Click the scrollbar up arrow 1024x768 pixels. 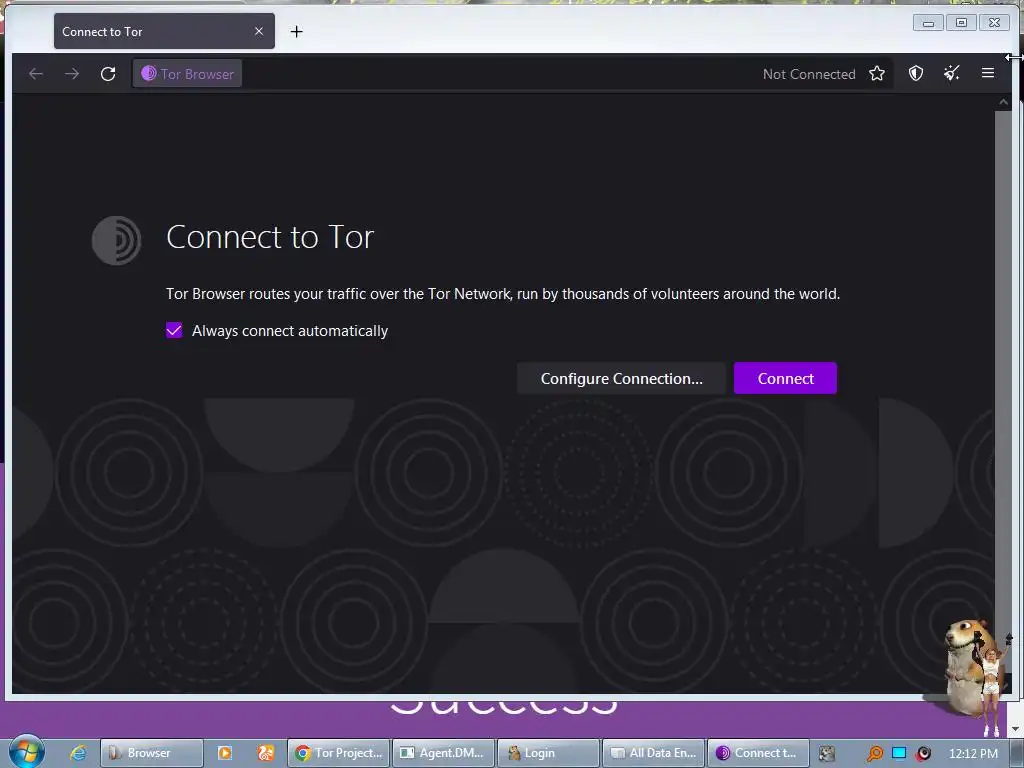click(x=1003, y=103)
